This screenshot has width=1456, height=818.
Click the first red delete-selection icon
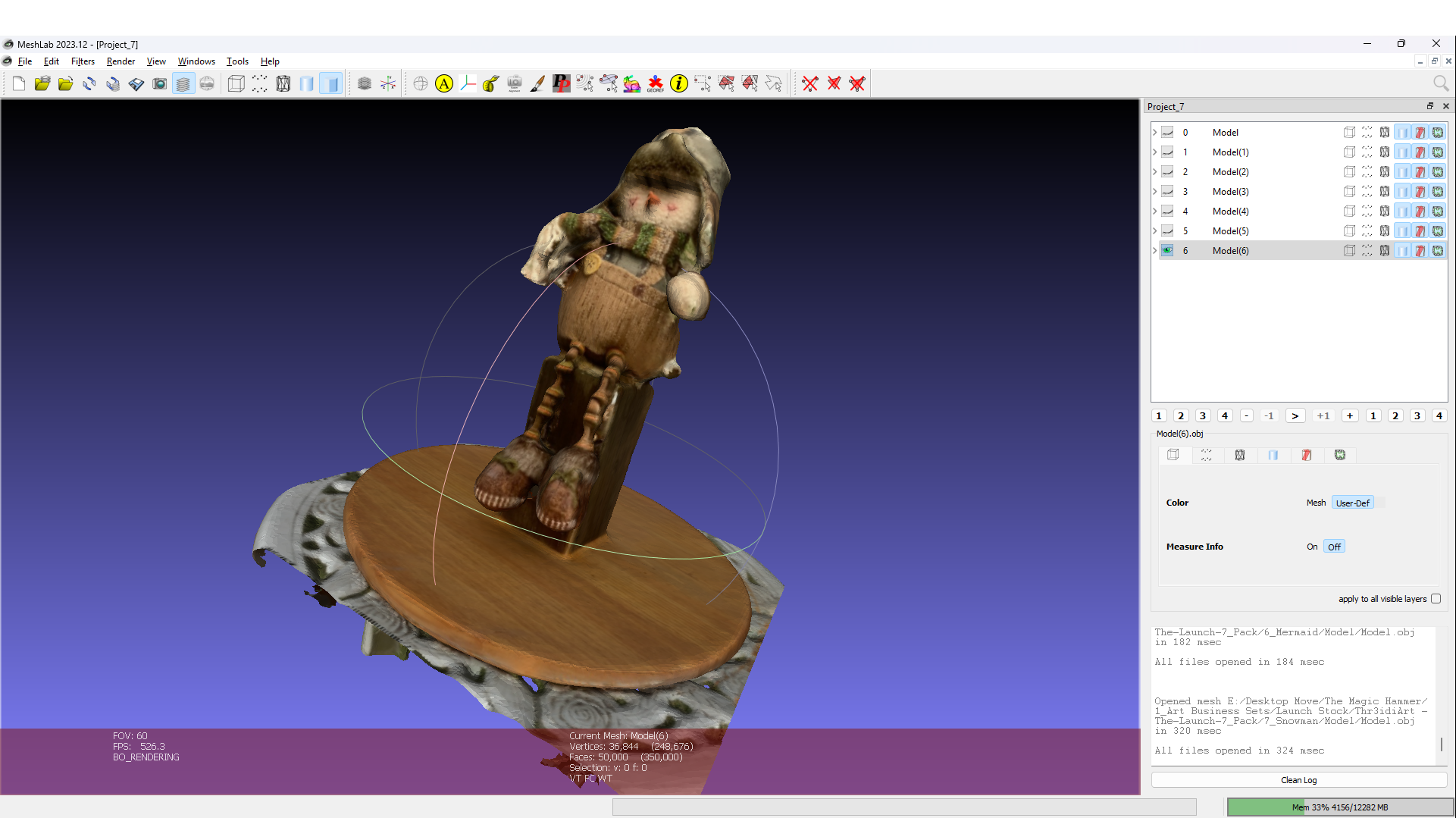(x=810, y=83)
